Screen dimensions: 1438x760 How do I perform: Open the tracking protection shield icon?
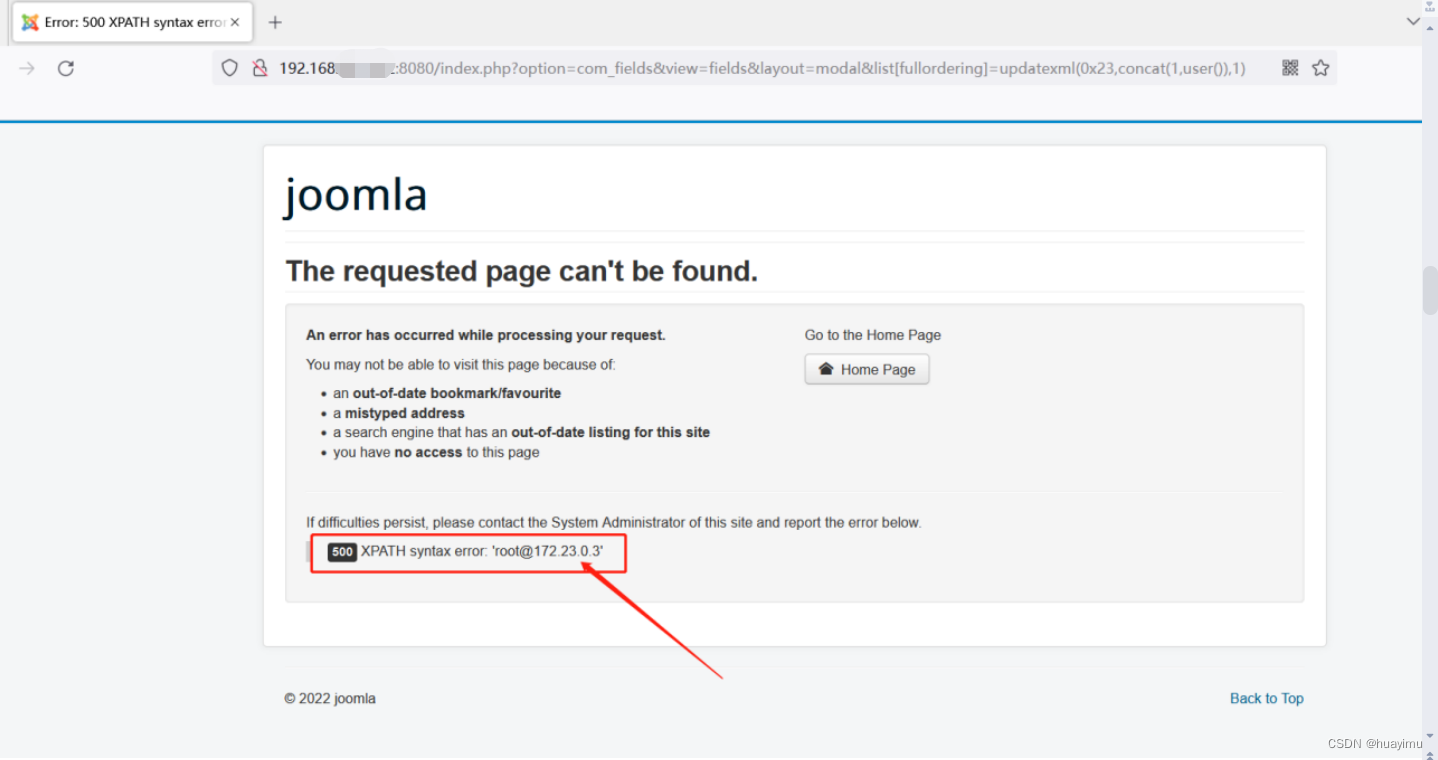[x=229, y=67]
